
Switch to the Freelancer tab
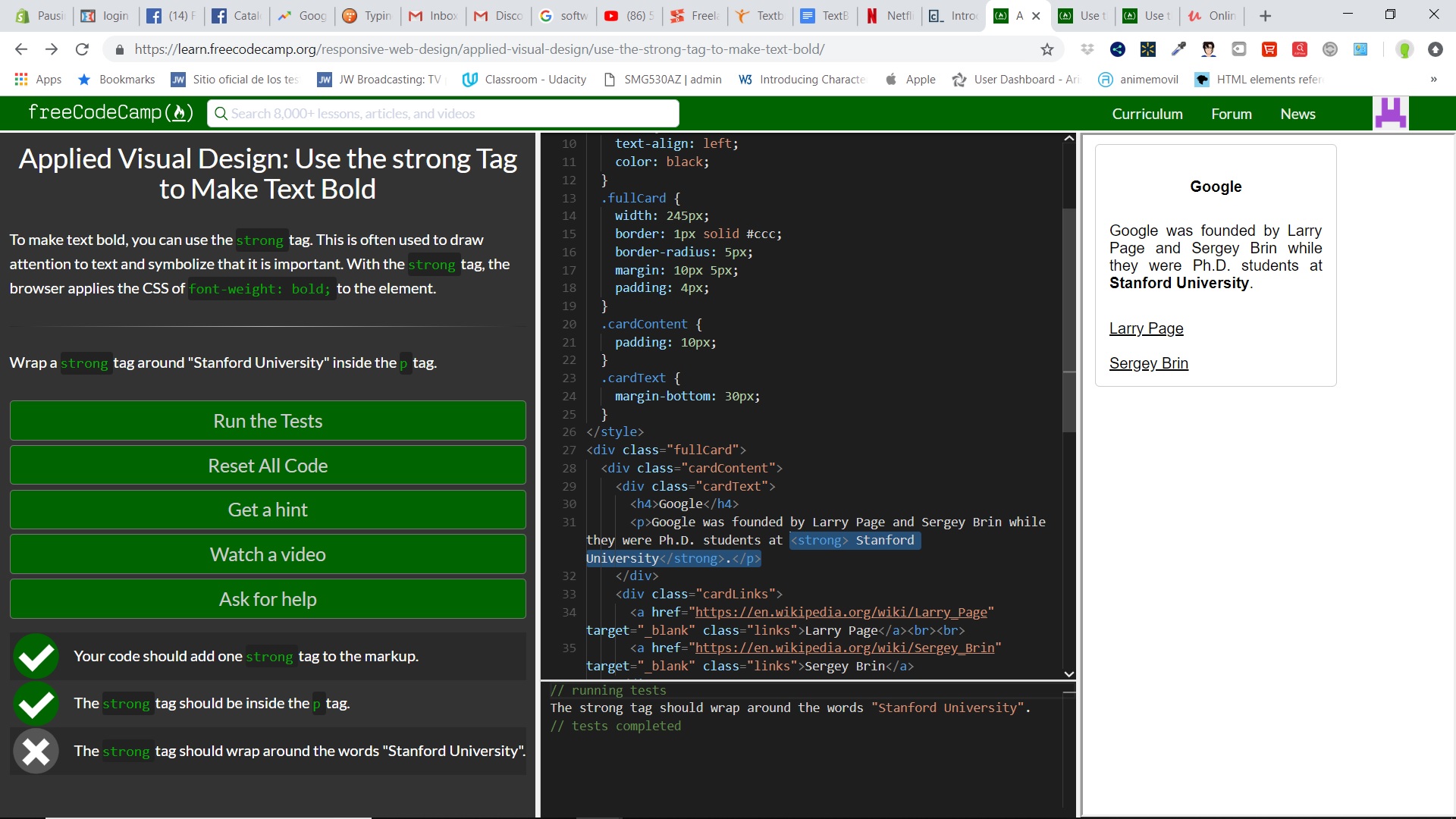click(695, 16)
